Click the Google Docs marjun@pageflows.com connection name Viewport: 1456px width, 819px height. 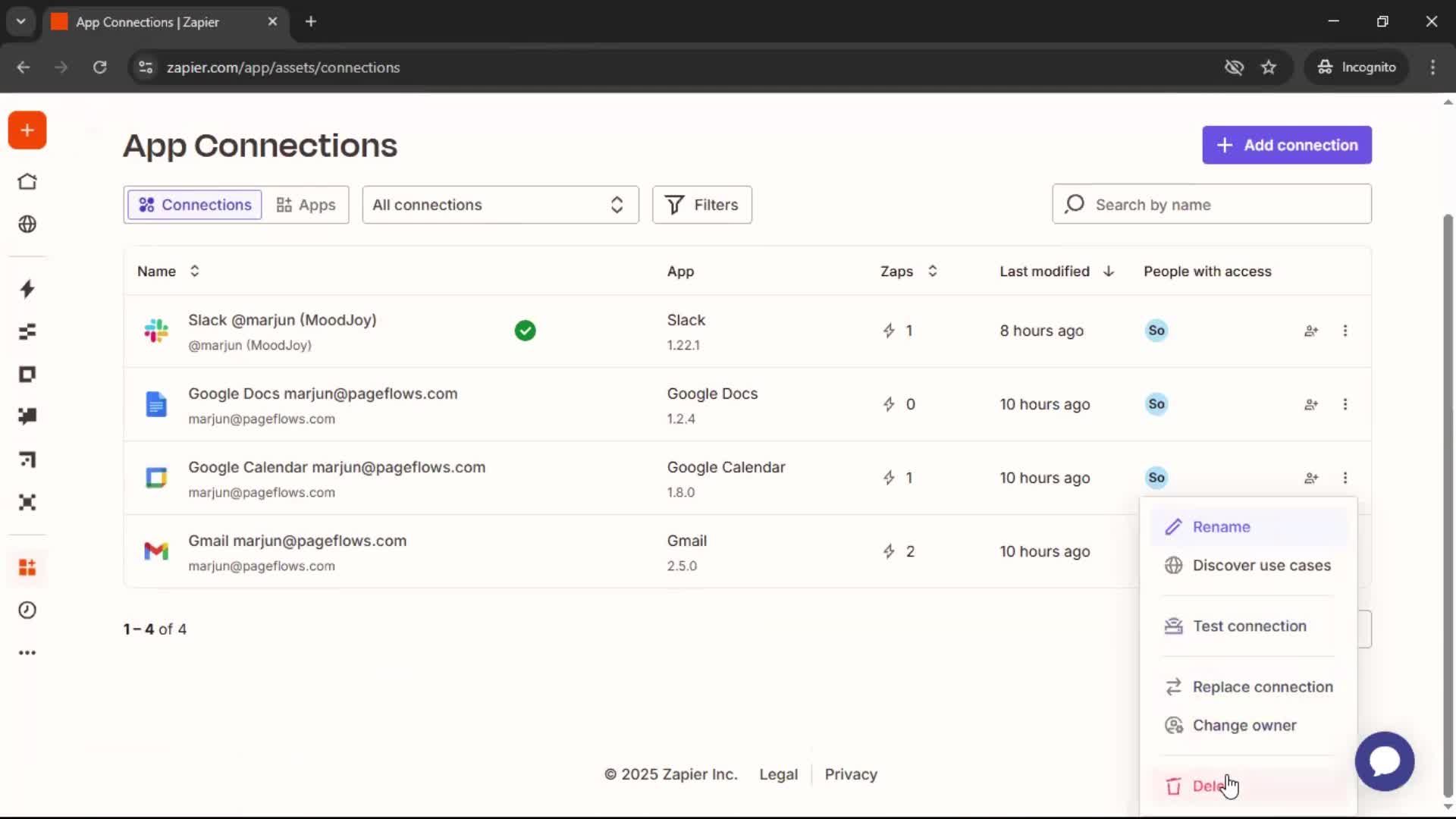(323, 394)
